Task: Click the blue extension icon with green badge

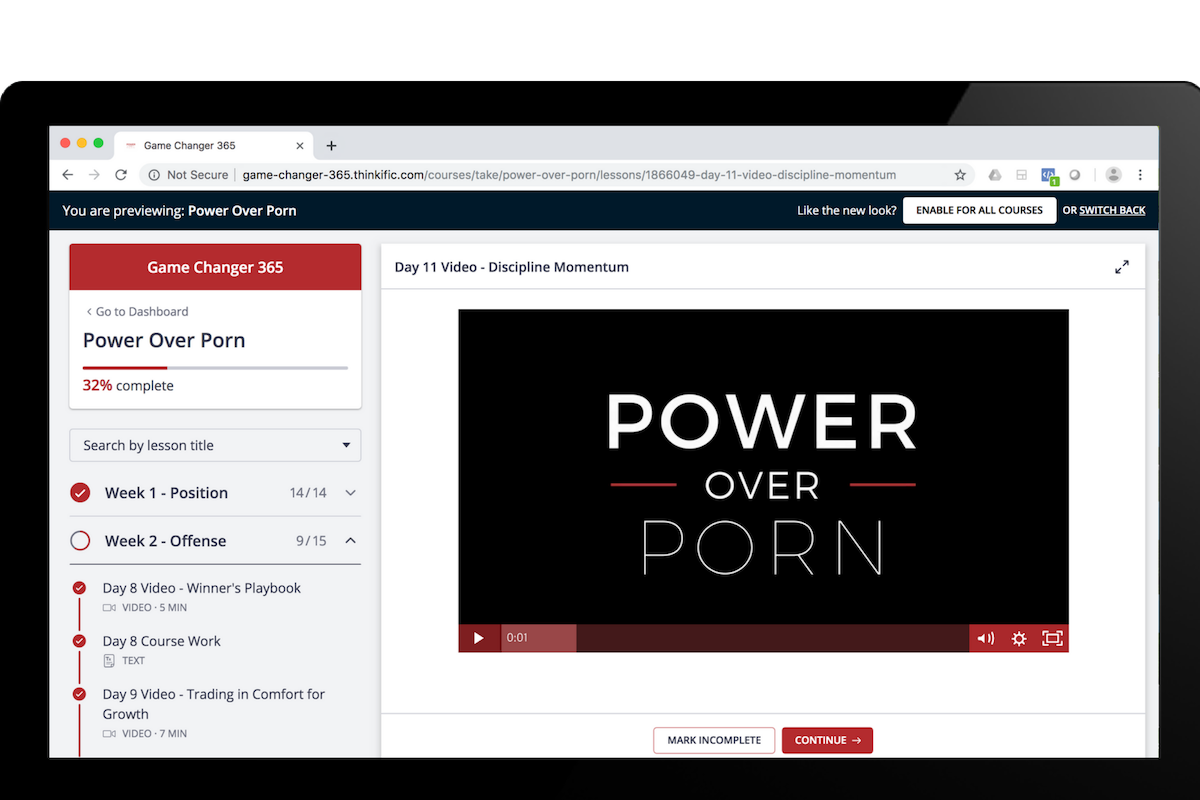Action: (x=1048, y=175)
